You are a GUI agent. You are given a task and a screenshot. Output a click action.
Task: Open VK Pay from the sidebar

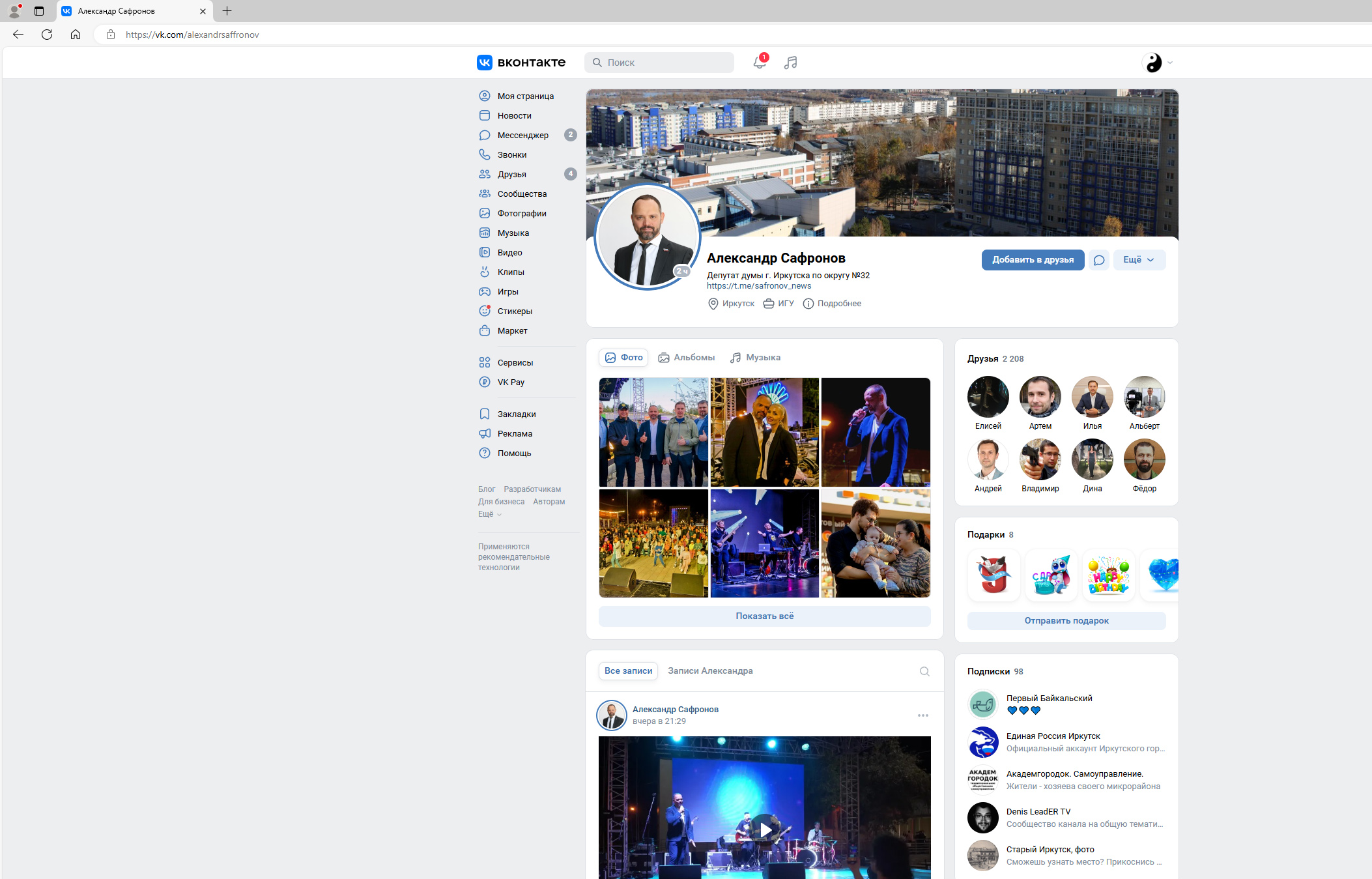(510, 382)
